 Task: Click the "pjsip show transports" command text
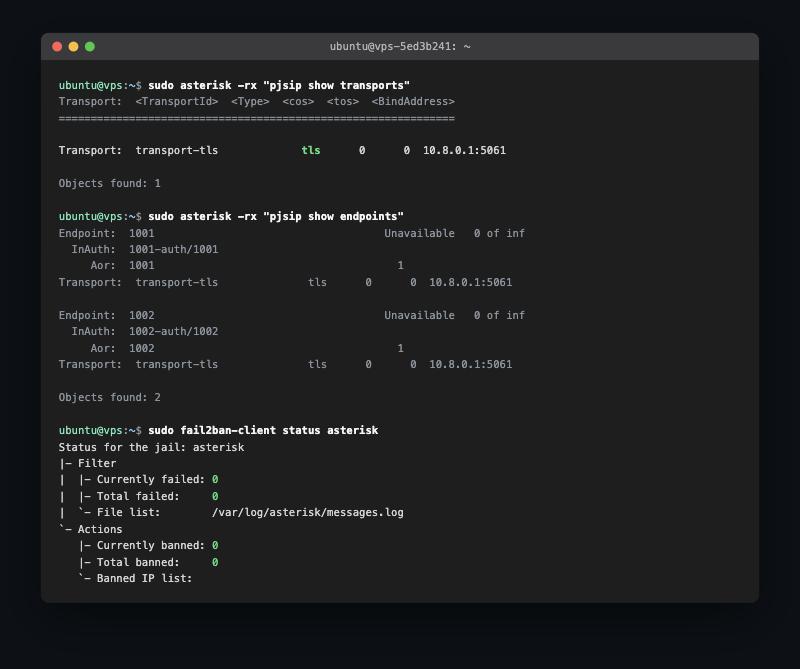coord(337,85)
